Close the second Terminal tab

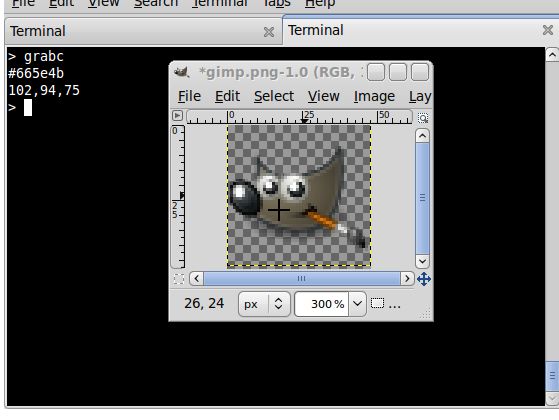(548, 30)
